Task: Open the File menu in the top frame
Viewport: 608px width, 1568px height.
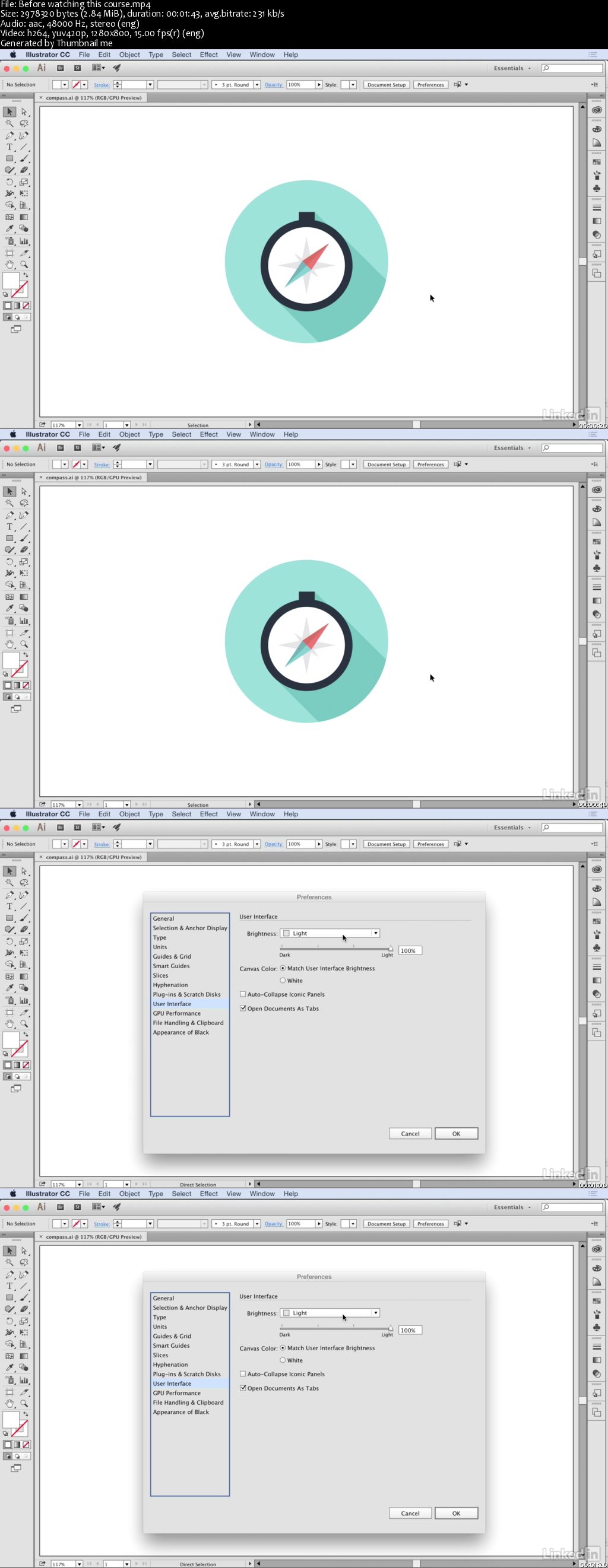Action: (84, 55)
